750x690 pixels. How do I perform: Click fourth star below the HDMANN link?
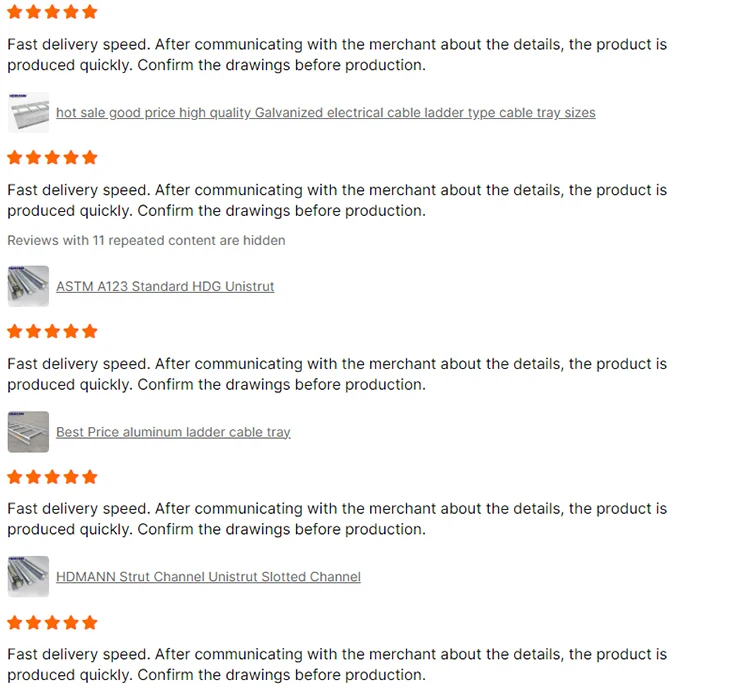[x=71, y=622]
